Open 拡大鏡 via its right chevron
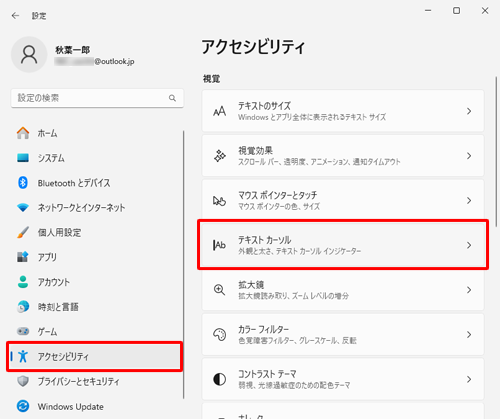 coord(469,290)
